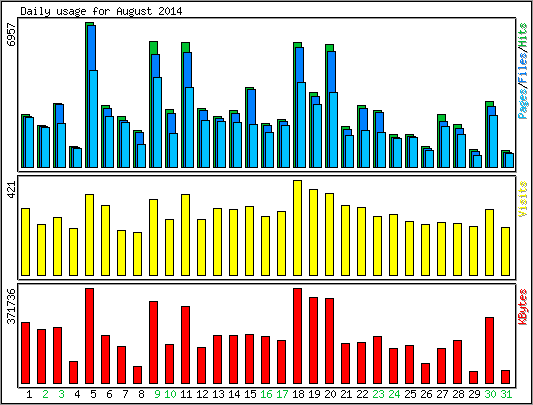Click the red KBytes bar for day 5
533x405 pixels.
click(x=89, y=336)
